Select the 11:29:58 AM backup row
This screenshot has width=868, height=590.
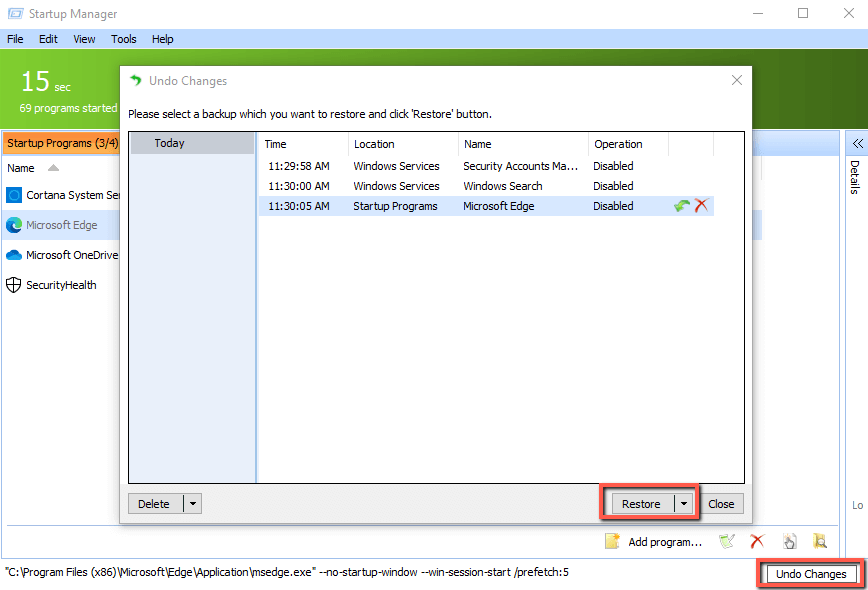486,166
